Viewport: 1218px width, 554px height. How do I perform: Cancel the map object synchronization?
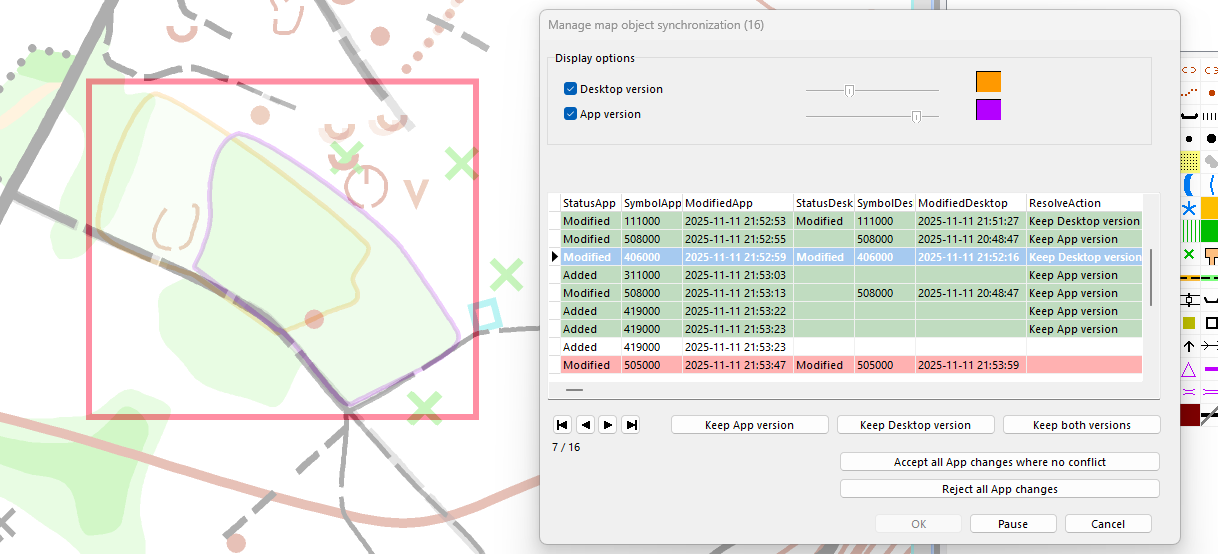click(1108, 524)
